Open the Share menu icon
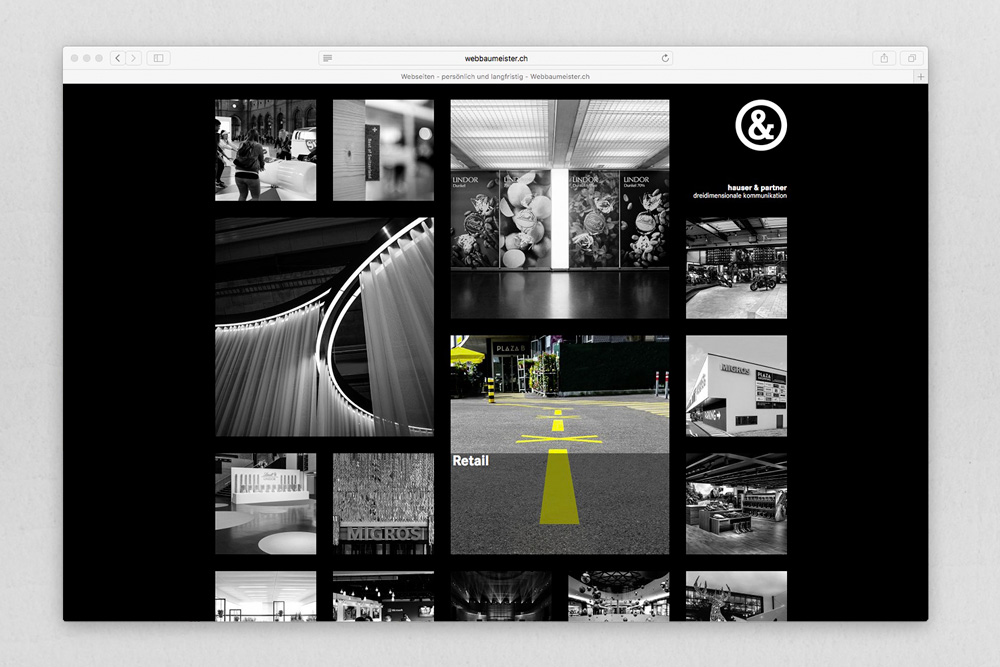The height and width of the screenshot is (667, 1000). [x=884, y=58]
